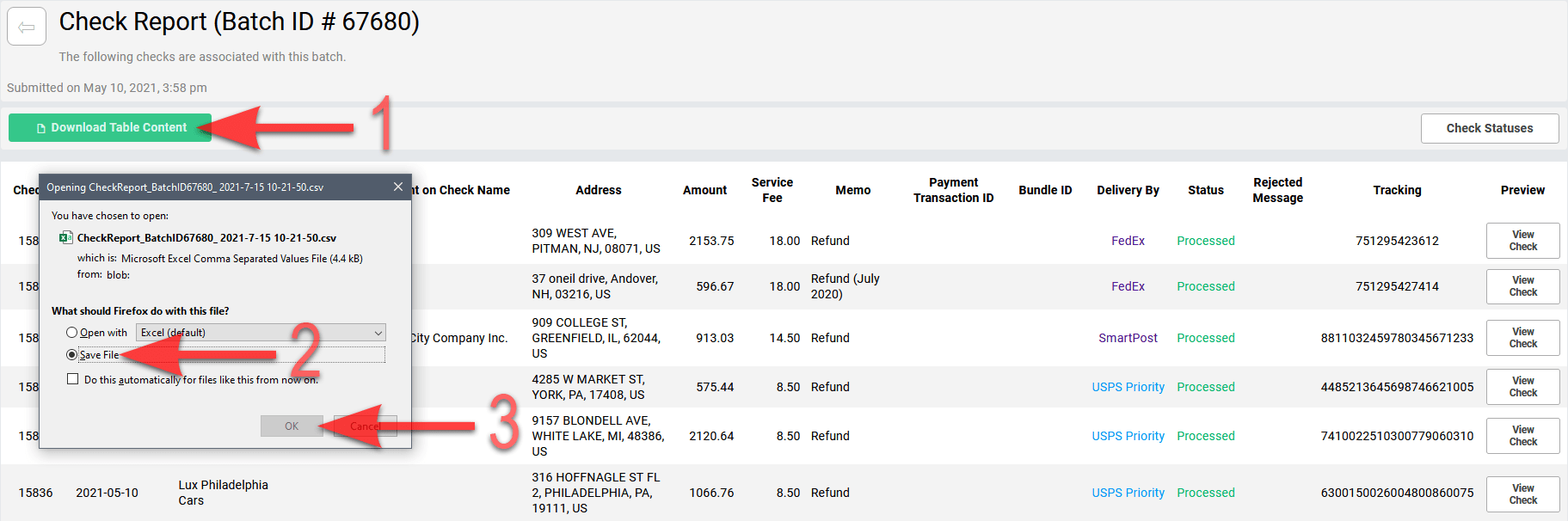
Task: Click the Tracking column header
Action: [x=1397, y=190]
